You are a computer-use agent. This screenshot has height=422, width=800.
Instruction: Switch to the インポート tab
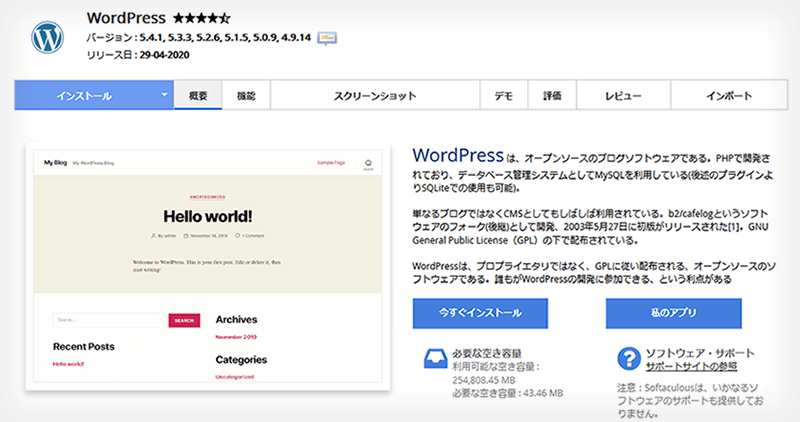click(x=729, y=95)
